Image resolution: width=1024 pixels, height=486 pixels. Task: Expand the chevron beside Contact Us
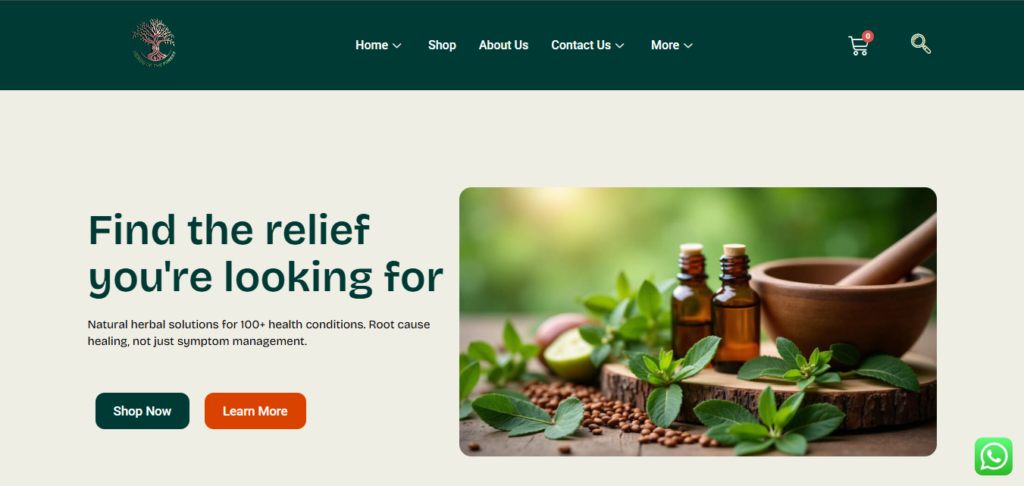point(620,46)
